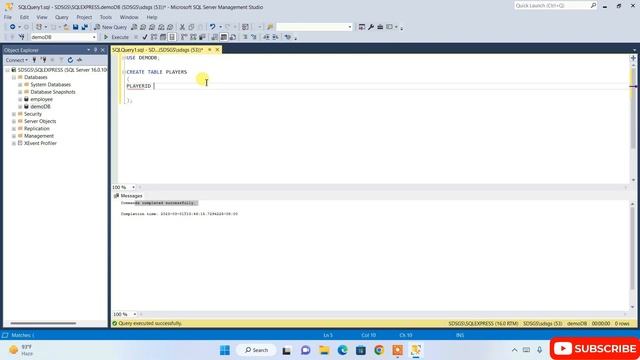
Task: Open Google Chrome from the taskbar
Action: [379, 350]
